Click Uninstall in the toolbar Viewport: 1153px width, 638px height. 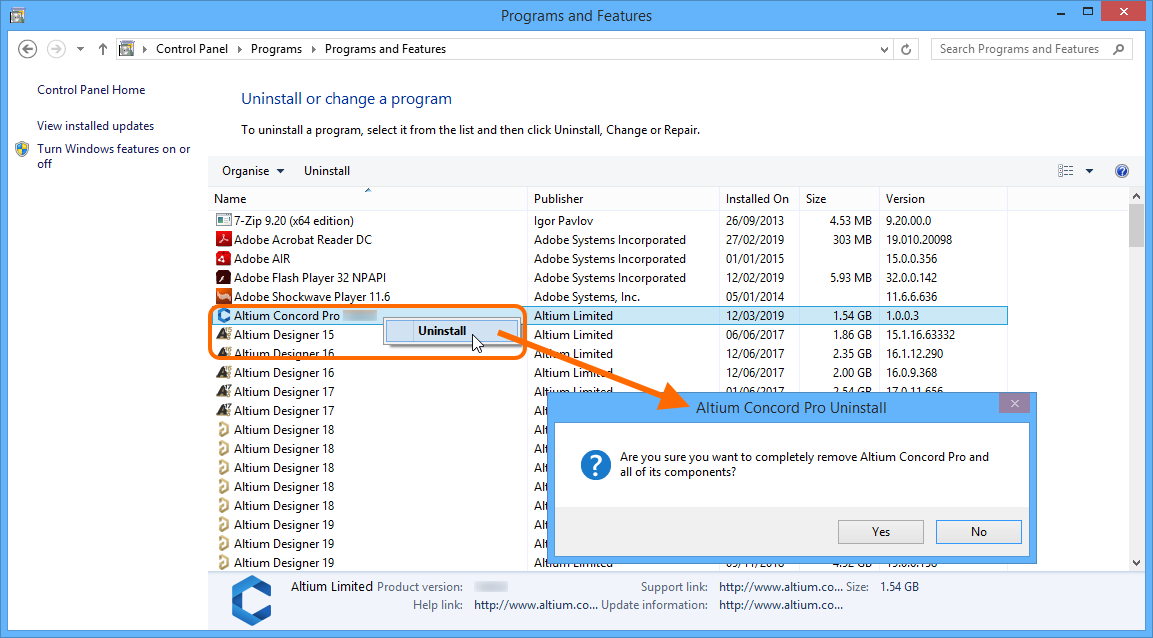pos(327,171)
